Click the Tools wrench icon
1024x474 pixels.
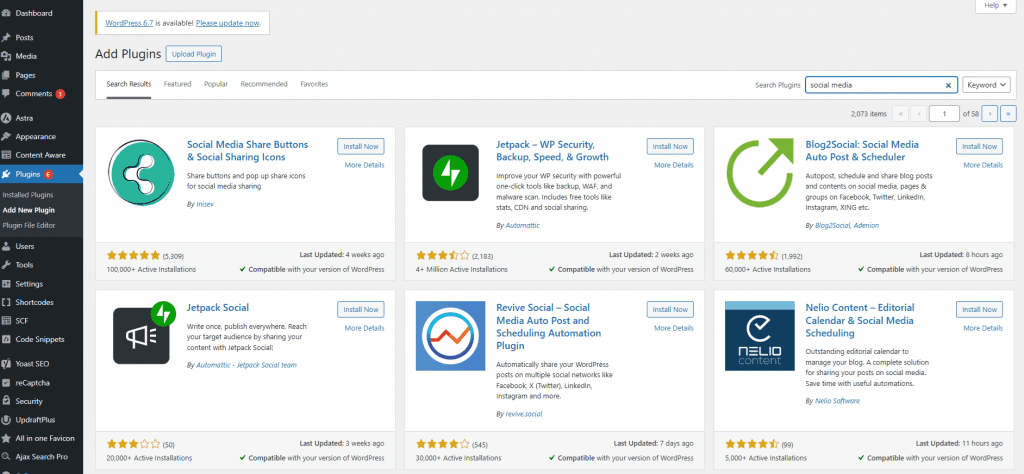tap(6, 265)
